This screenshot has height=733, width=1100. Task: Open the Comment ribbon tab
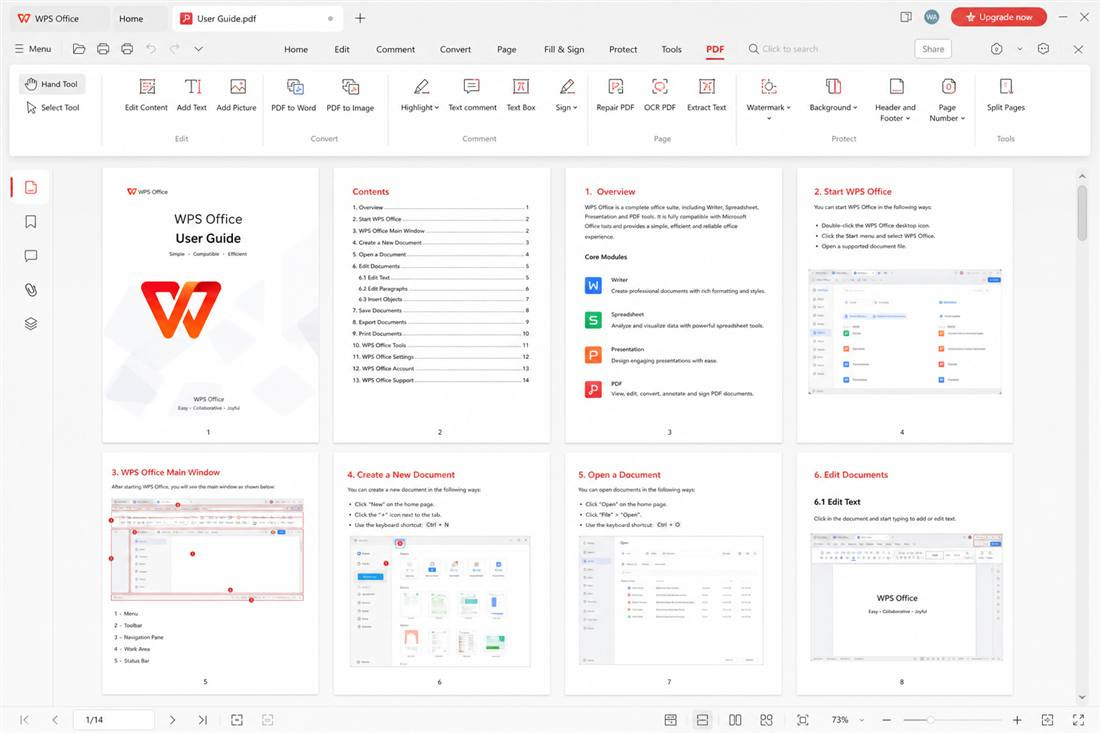396,49
